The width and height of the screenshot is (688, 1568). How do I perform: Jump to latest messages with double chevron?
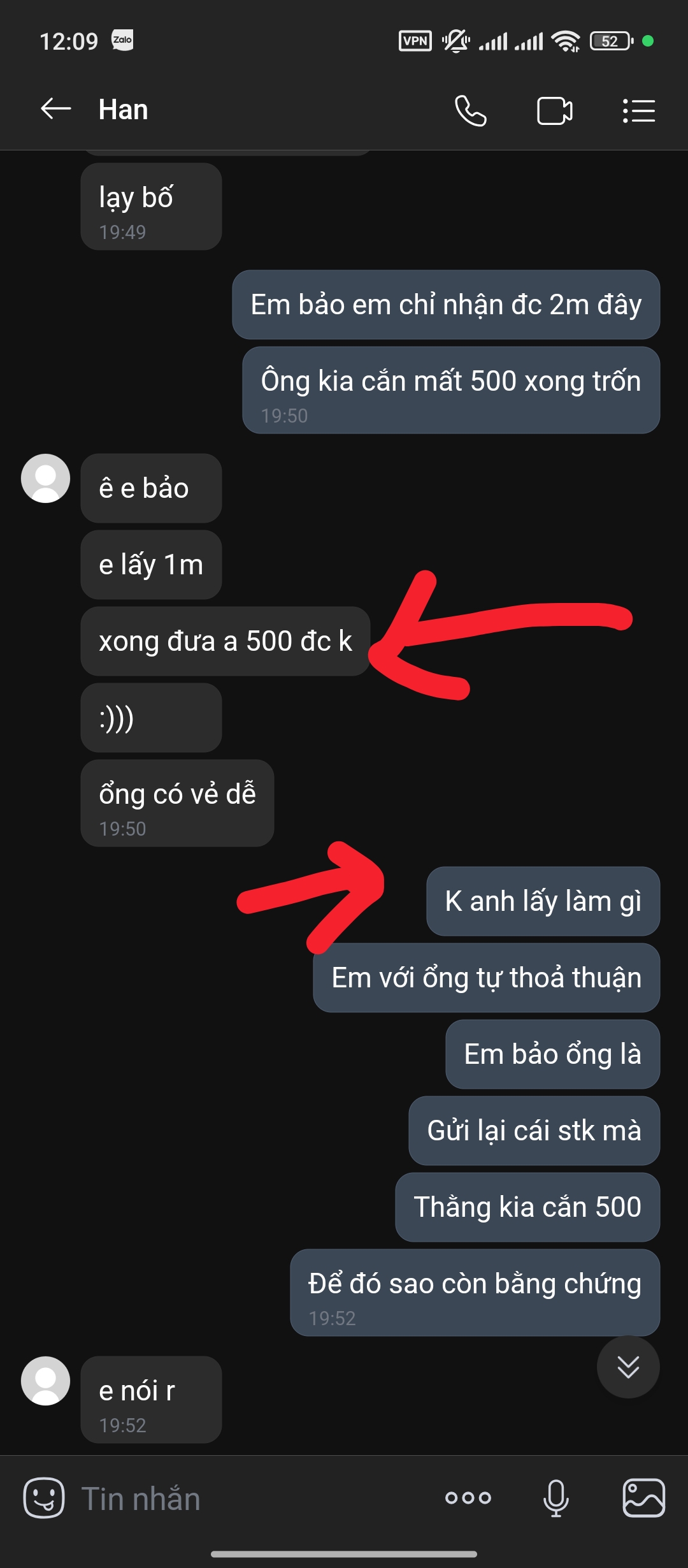pyautogui.click(x=628, y=1367)
